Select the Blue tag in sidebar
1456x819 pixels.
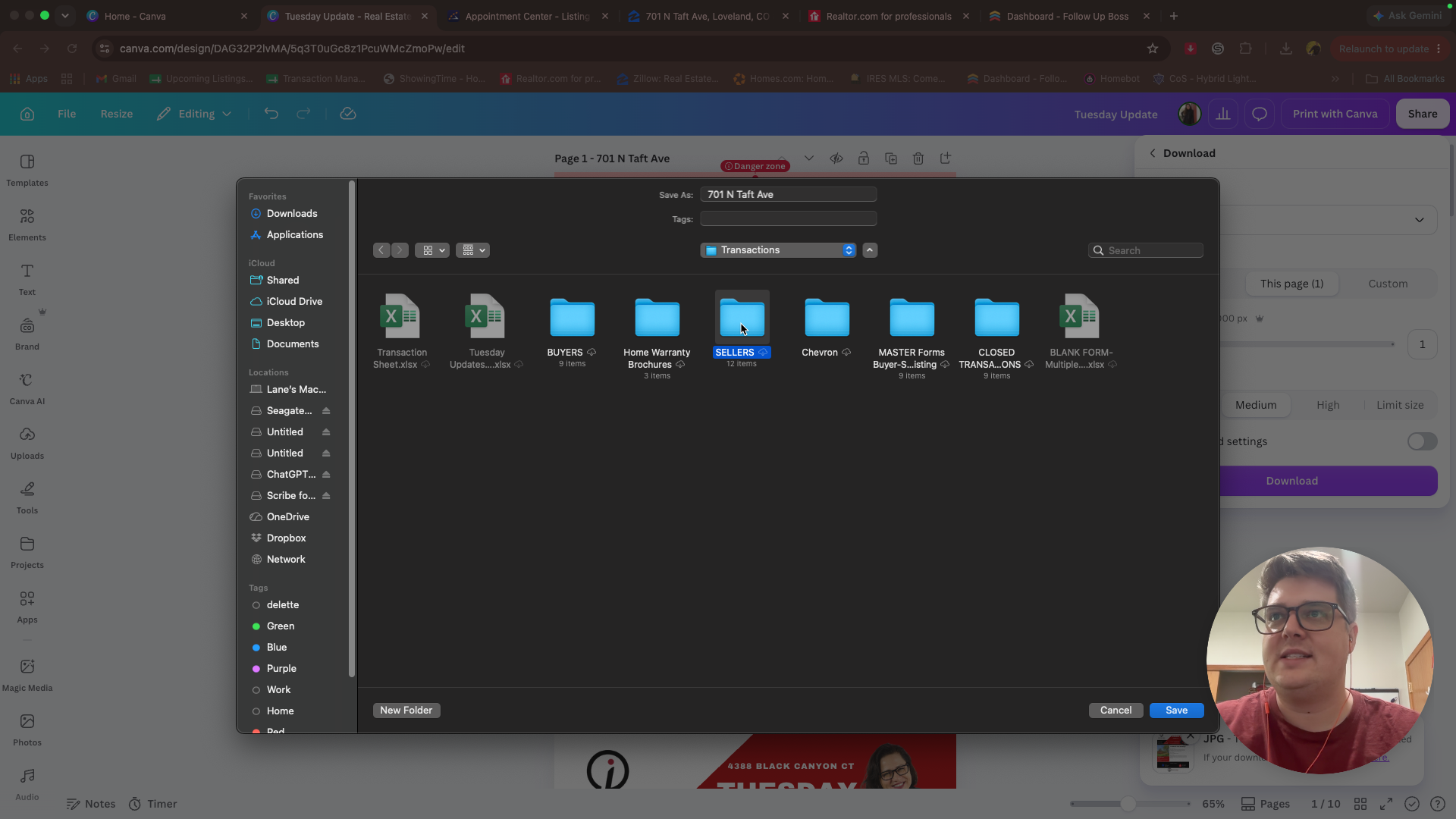pos(277,648)
